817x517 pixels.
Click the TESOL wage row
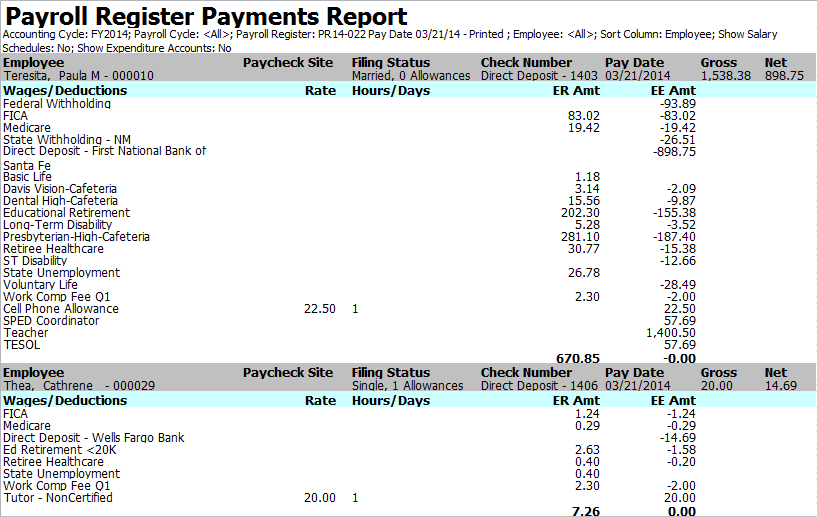pos(21,345)
